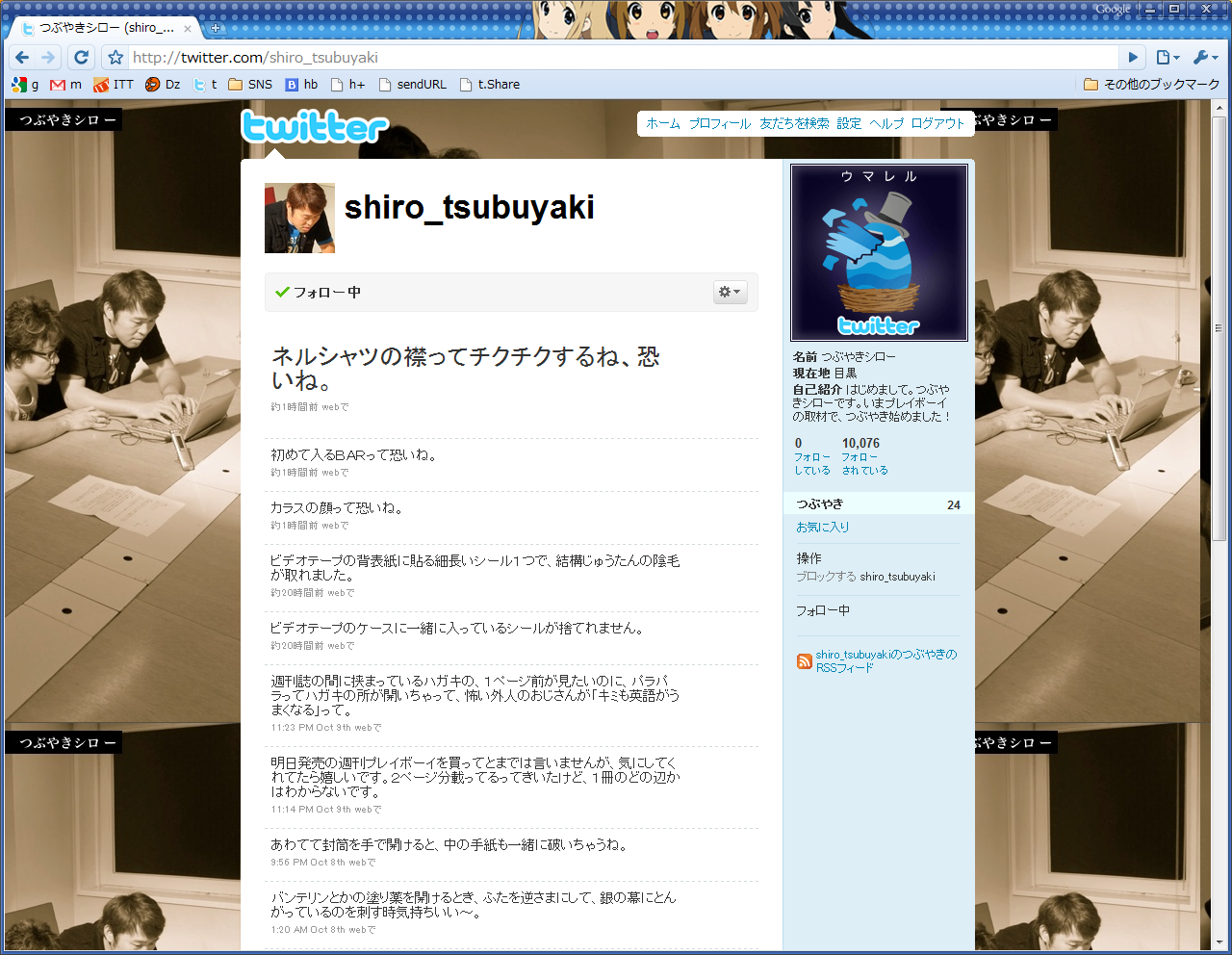The height and width of the screenshot is (955, 1232).
Task: Open the ITT bookmark
Action: point(114,85)
